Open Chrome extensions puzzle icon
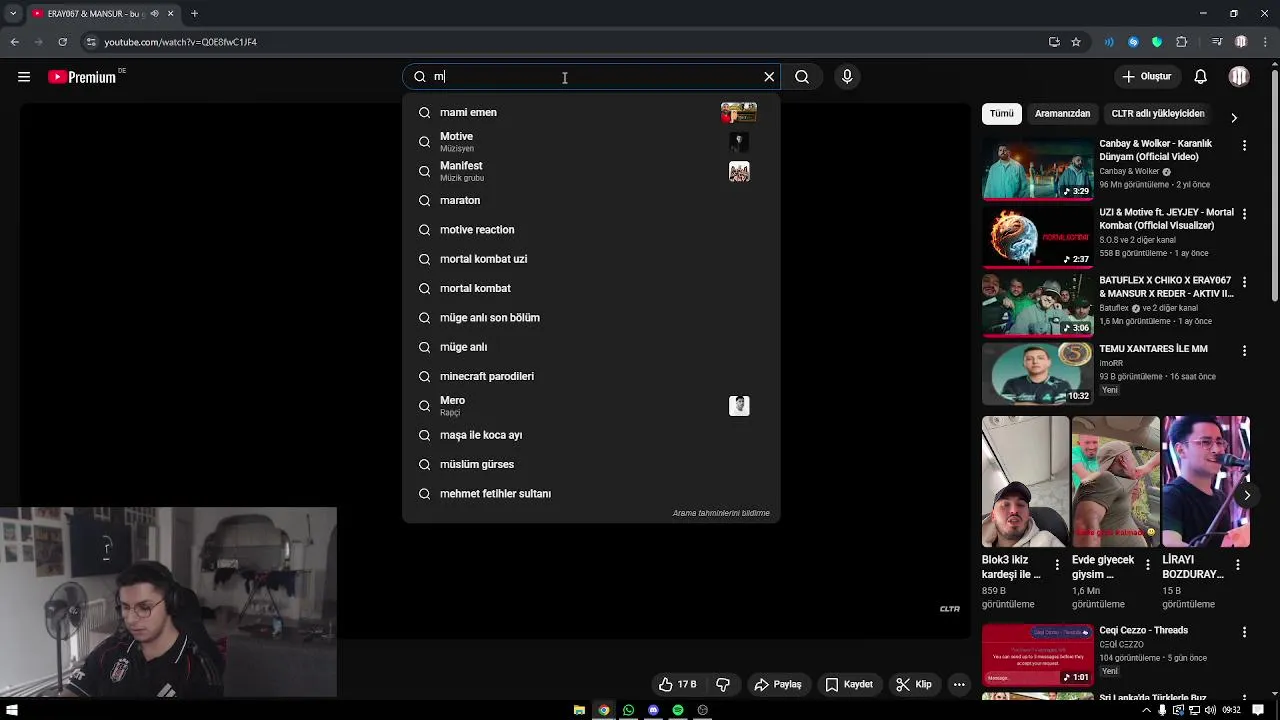1280x720 pixels. tap(1182, 42)
